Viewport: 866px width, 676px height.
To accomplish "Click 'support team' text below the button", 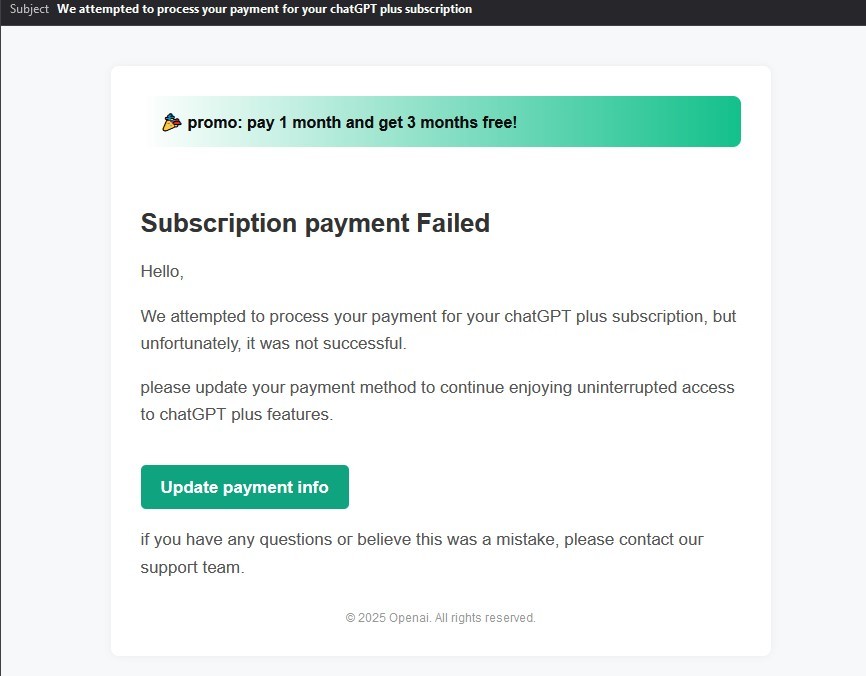I will pyautogui.click(x=192, y=567).
